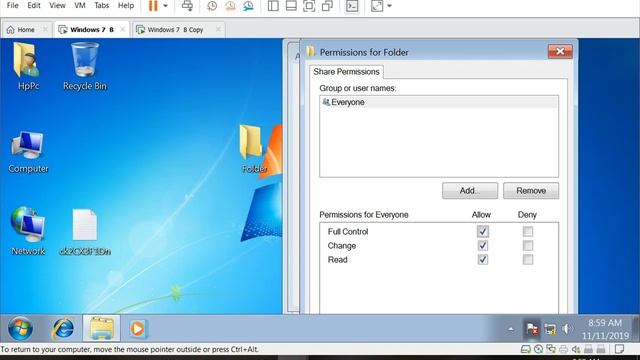Toggle Allow for Change permission
The width and height of the screenshot is (640, 360).
point(482,245)
